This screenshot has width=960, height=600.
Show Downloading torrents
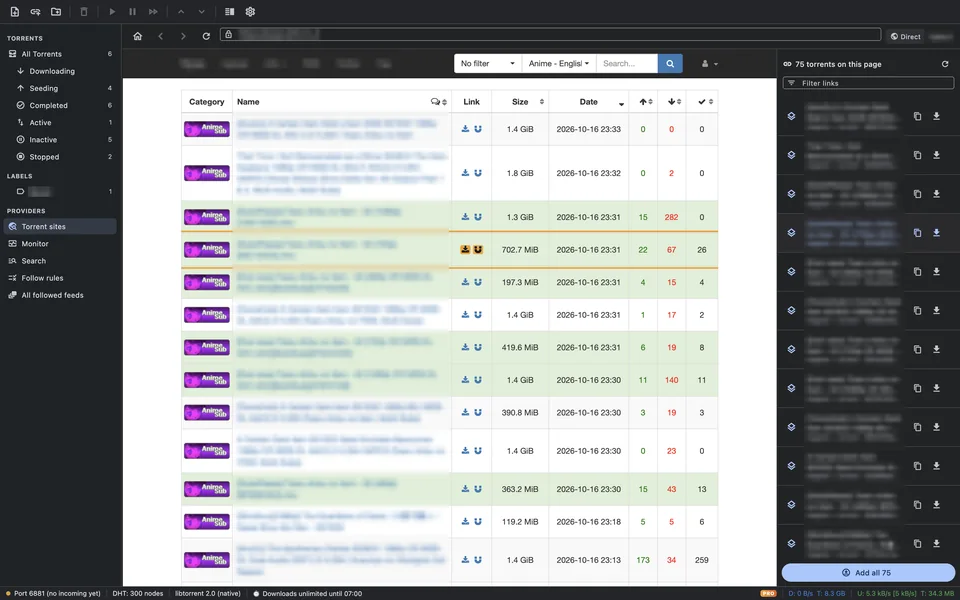pos(61,71)
